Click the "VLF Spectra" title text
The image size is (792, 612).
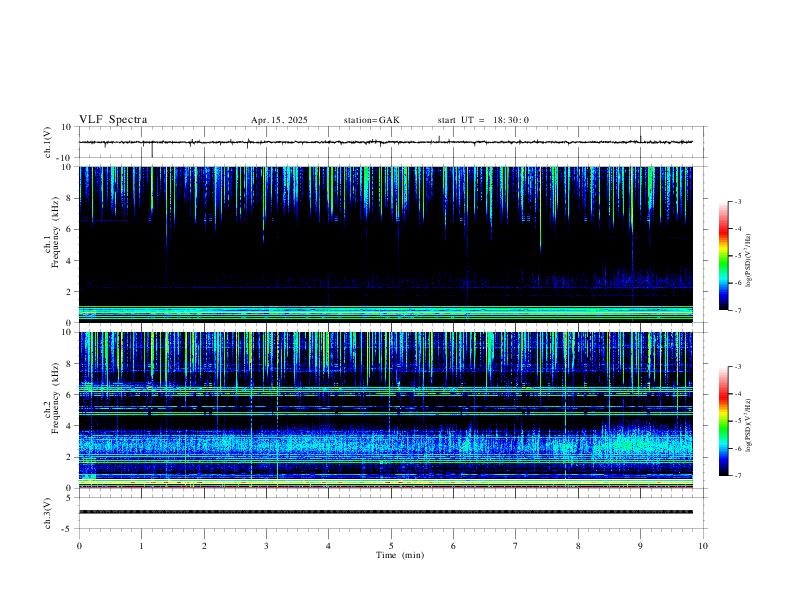(x=113, y=120)
